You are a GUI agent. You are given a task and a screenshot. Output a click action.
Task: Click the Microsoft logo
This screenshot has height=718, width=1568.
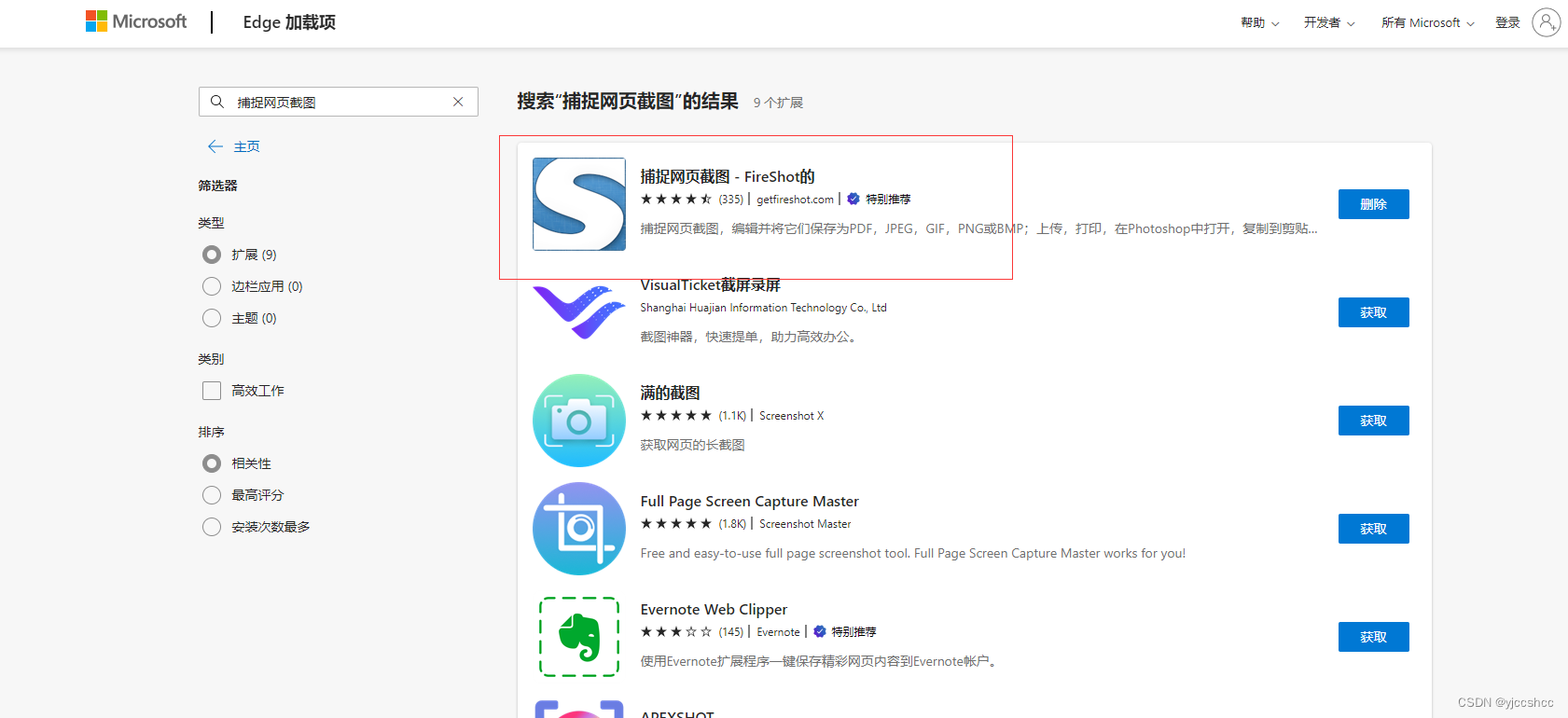(x=136, y=21)
